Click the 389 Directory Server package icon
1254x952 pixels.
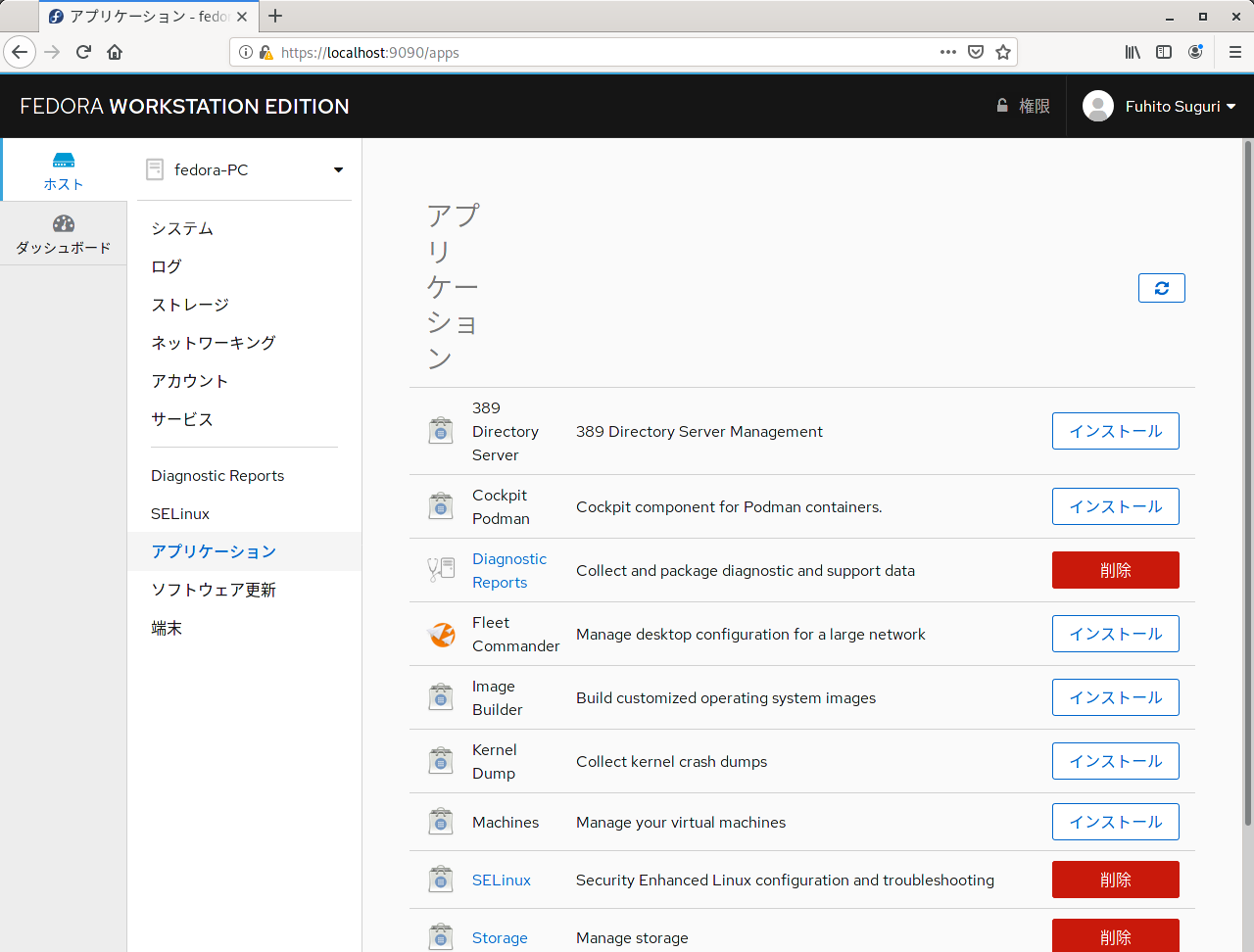pyautogui.click(x=441, y=431)
